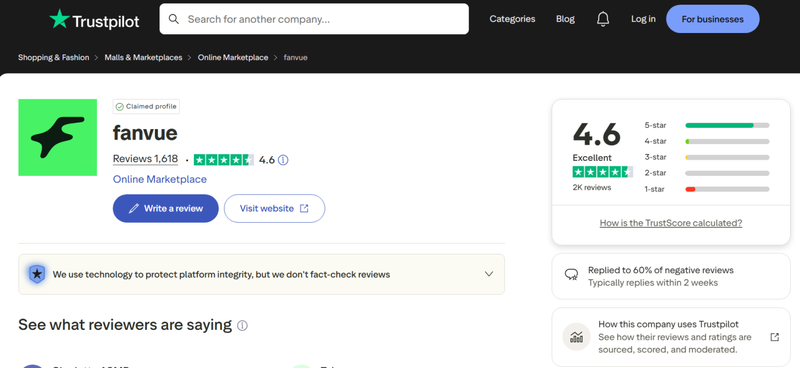Click the fanvue company name heading
The height and width of the screenshot is (368, 800).
145,133
